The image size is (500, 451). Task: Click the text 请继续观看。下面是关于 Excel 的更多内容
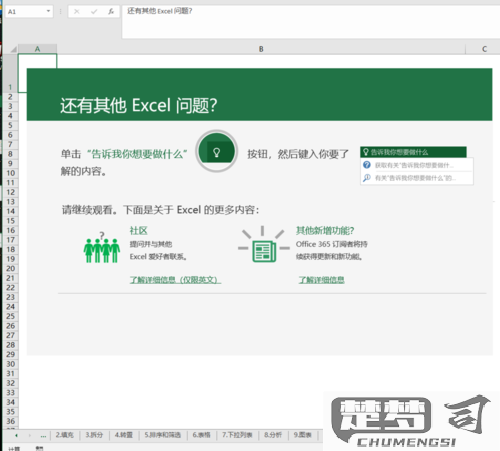(x=160, y=210)
